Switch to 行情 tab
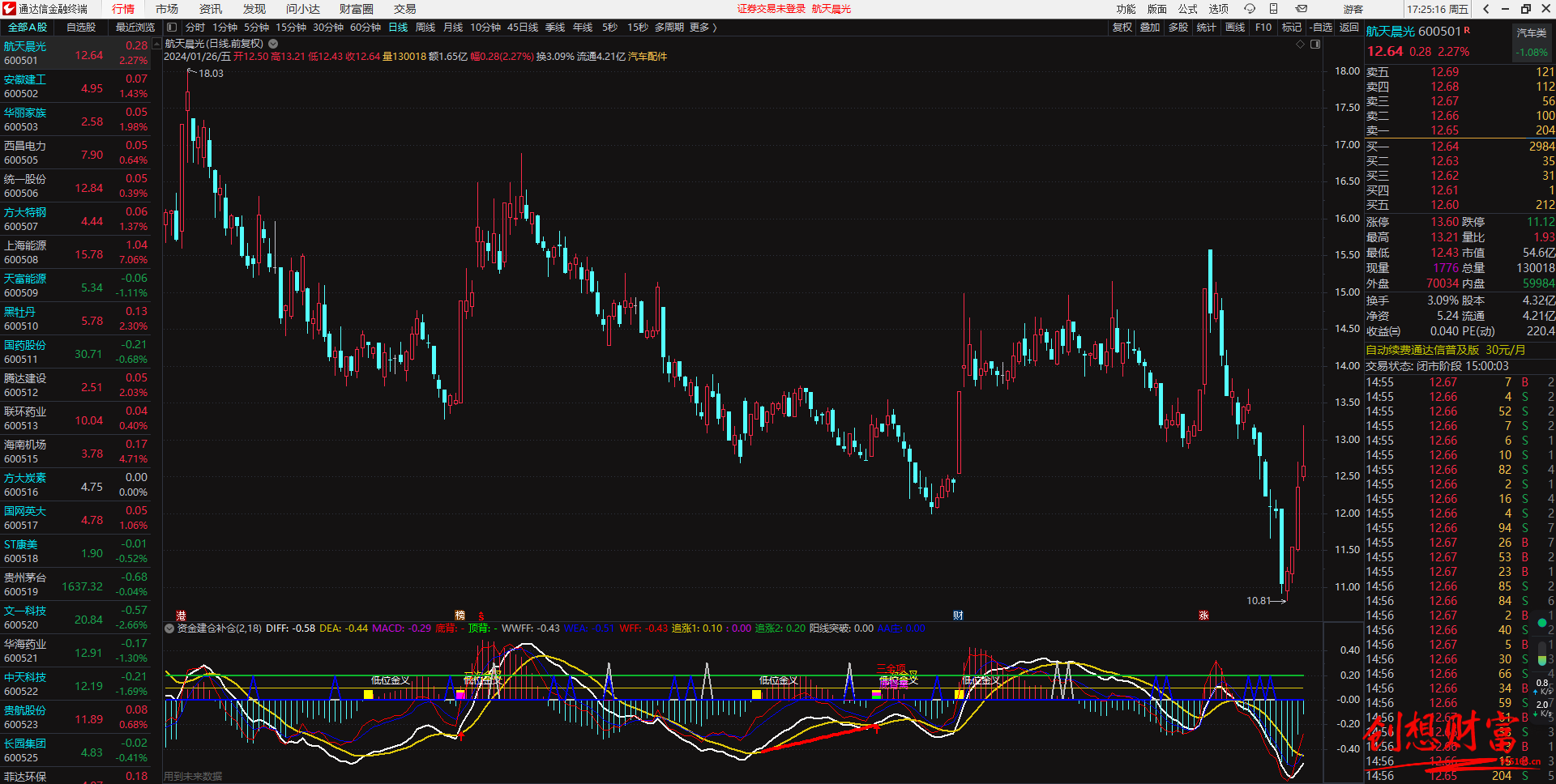 (x=123, y=9)
